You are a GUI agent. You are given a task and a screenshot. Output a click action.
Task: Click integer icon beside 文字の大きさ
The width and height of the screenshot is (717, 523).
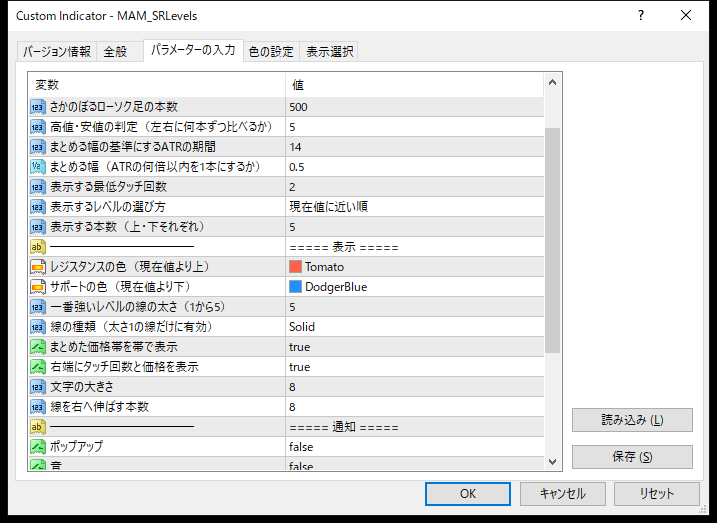coord(38,387)
